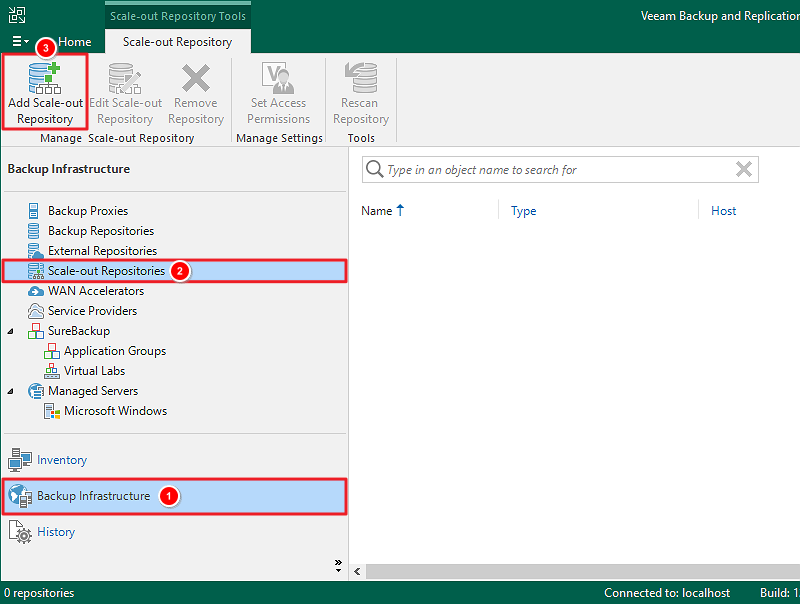Image resolution: width=800 pixels, height=604 pixels.
Task: Select the Scale-out Repository ribbon tab
Action: [177, 41]
